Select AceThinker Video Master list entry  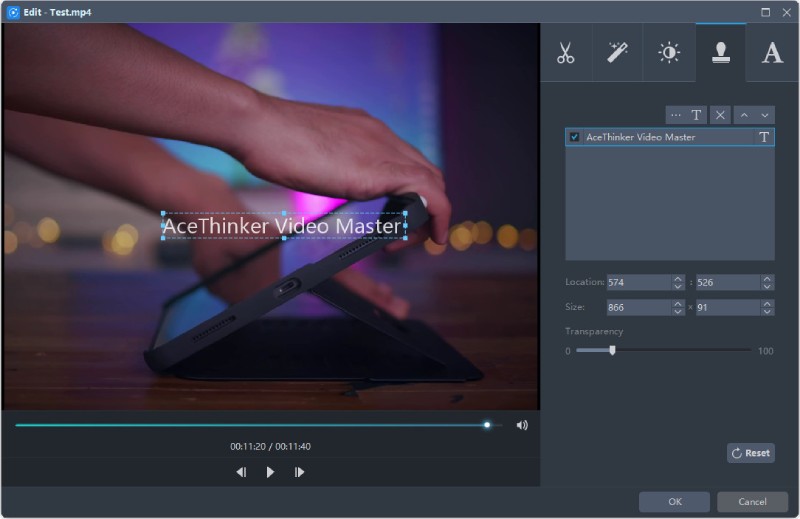click(x=669, y=137)
